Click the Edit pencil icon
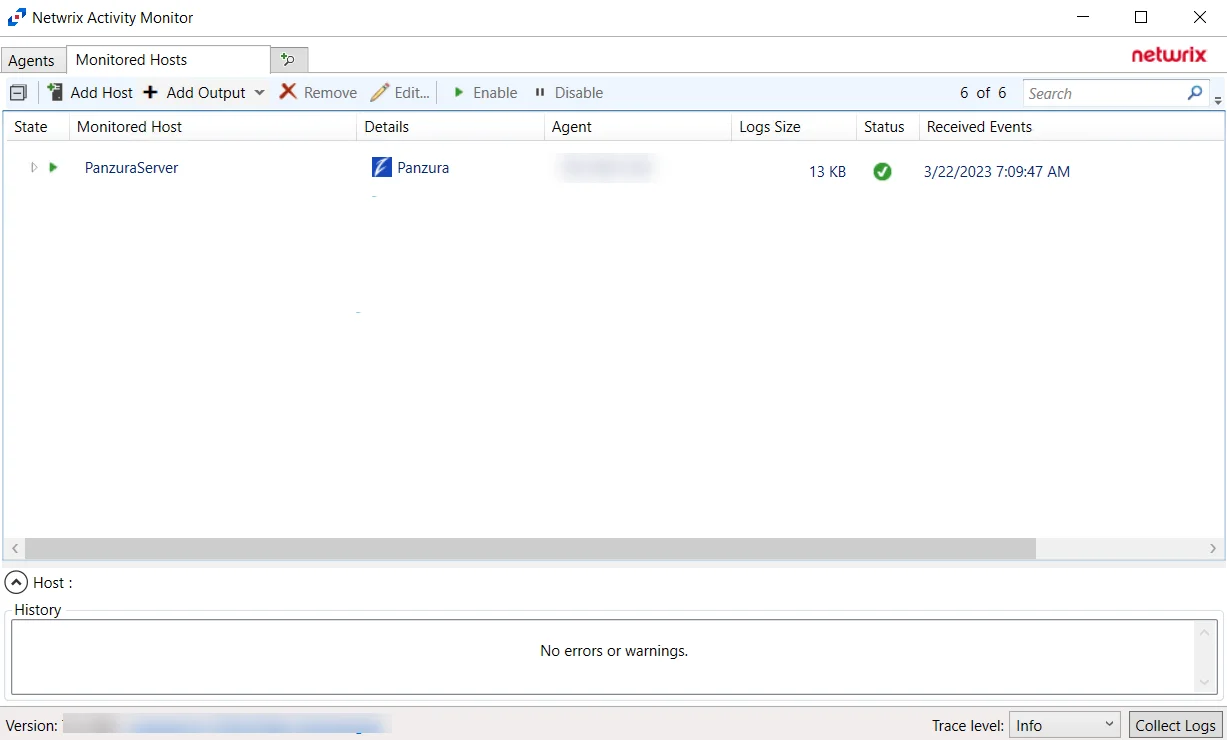1227x740 pixels. pyautogui.click(x=379, y=92)
